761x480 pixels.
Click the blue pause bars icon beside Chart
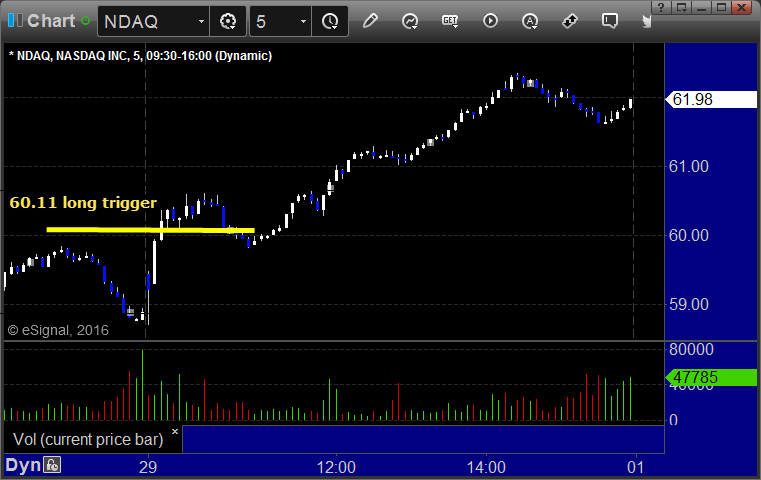point(15,21)
